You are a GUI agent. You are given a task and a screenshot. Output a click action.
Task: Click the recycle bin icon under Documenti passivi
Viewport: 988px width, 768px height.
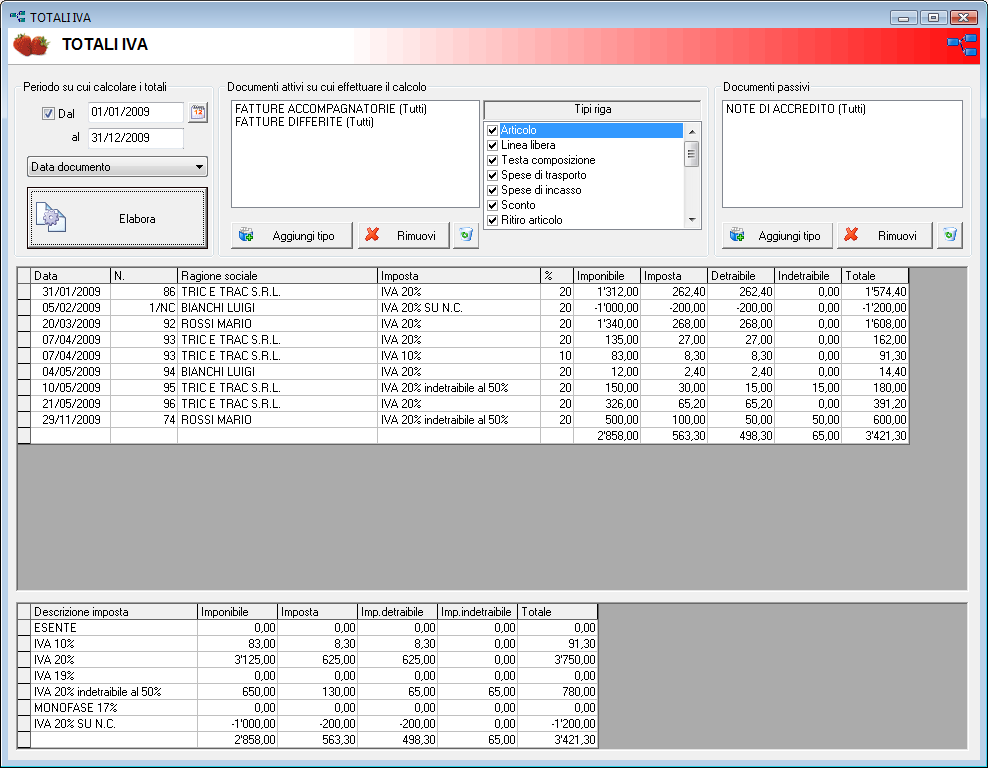pos(949,235)
